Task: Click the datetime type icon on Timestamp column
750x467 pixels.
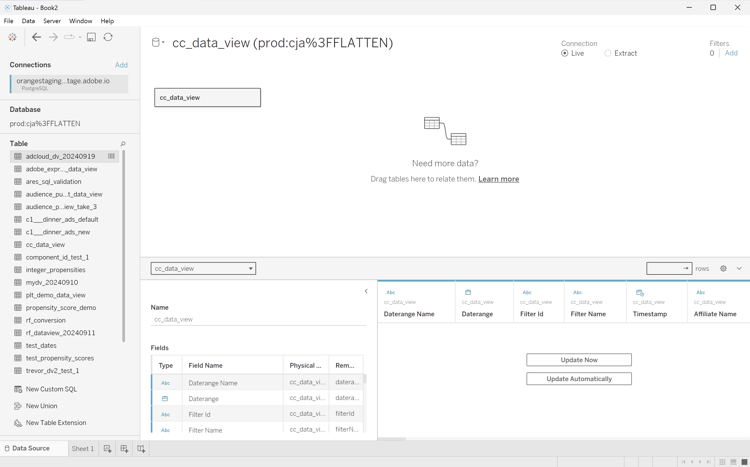Action: pyautogui.click(x=640, y=292)
